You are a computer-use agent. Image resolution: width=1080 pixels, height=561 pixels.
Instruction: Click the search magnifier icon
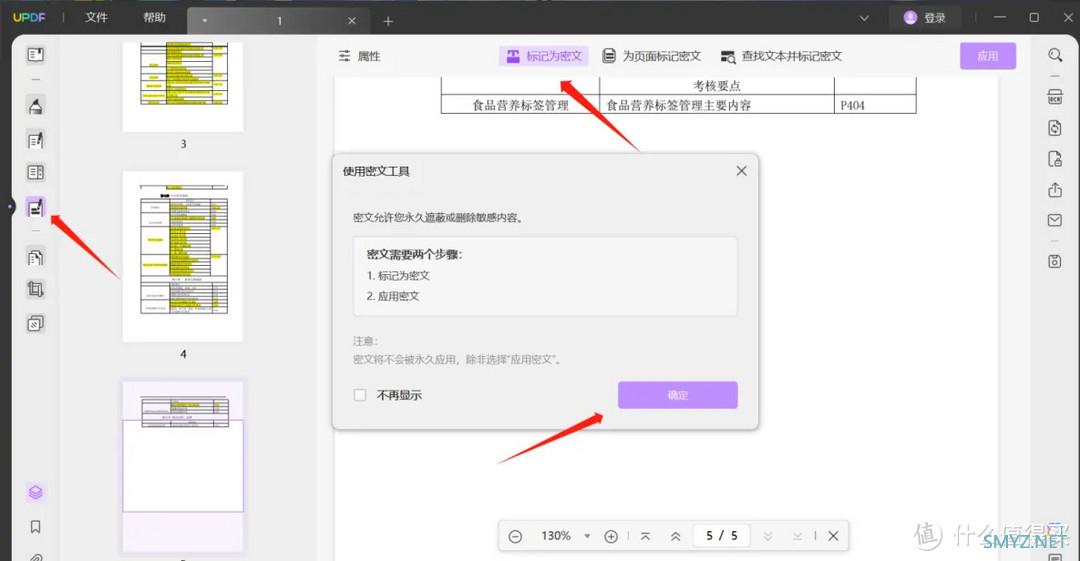[1055, 56]
